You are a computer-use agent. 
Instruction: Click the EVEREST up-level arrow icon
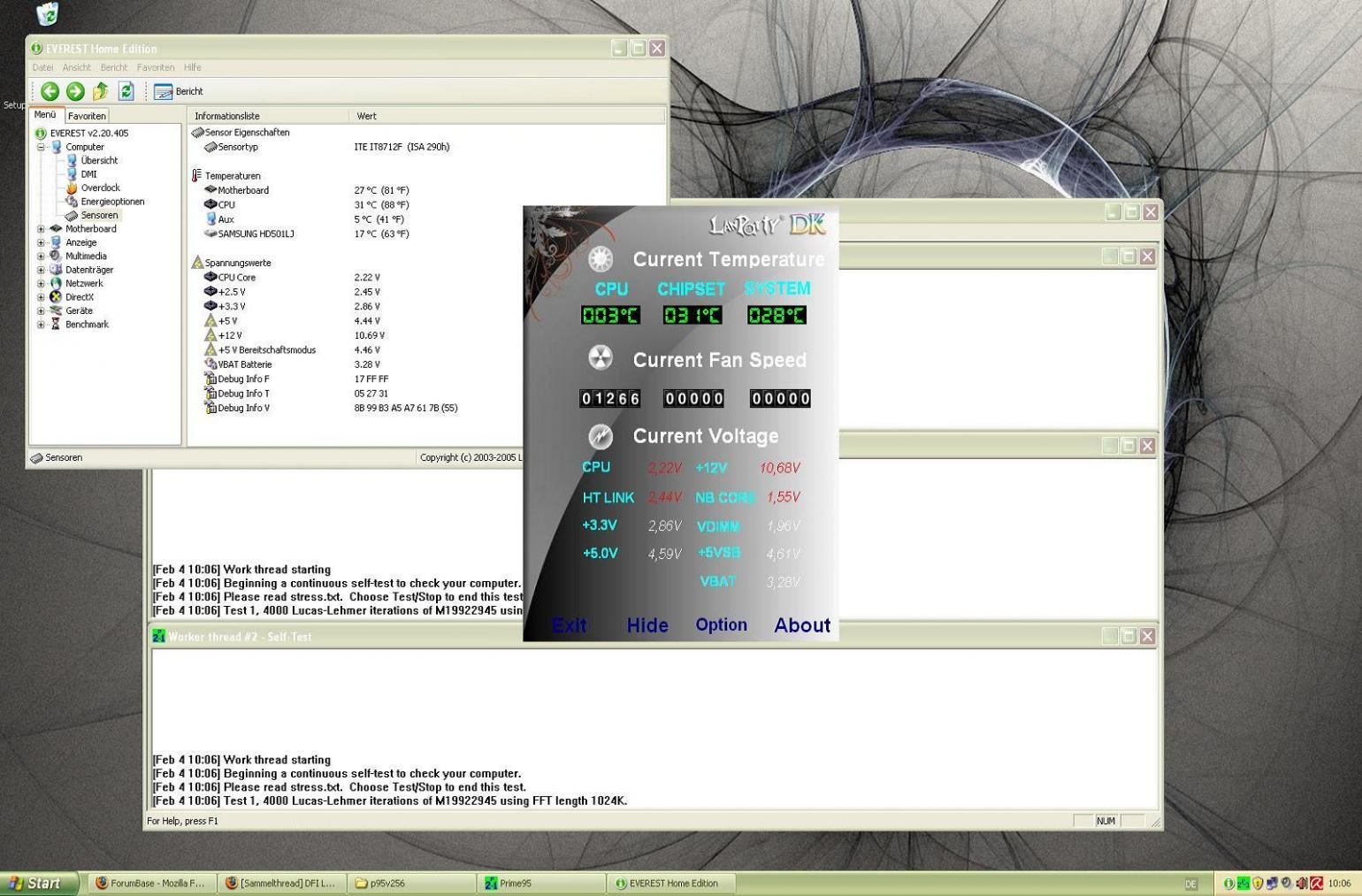(101, 91)
